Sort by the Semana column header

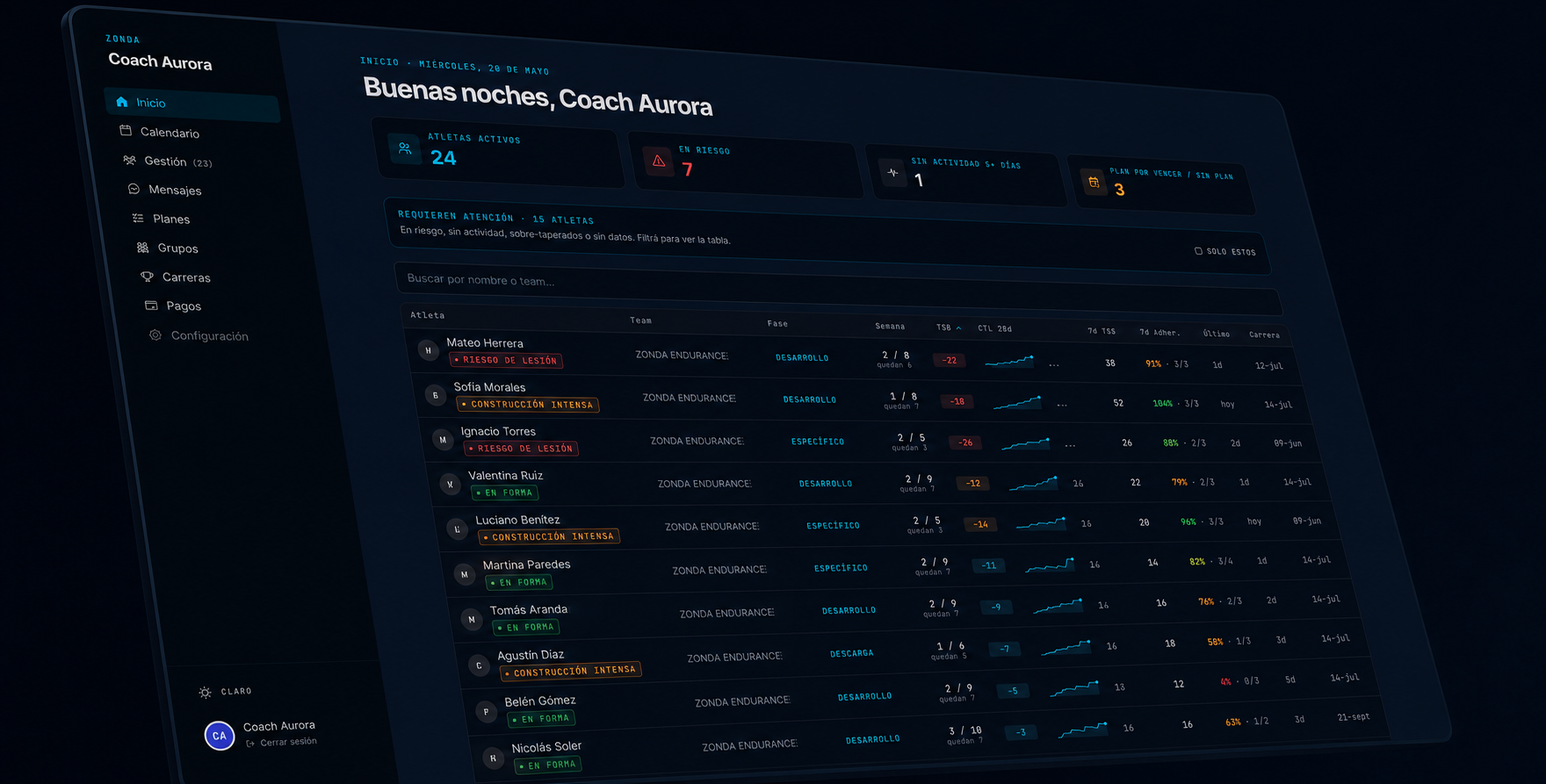tap(890, 326)
